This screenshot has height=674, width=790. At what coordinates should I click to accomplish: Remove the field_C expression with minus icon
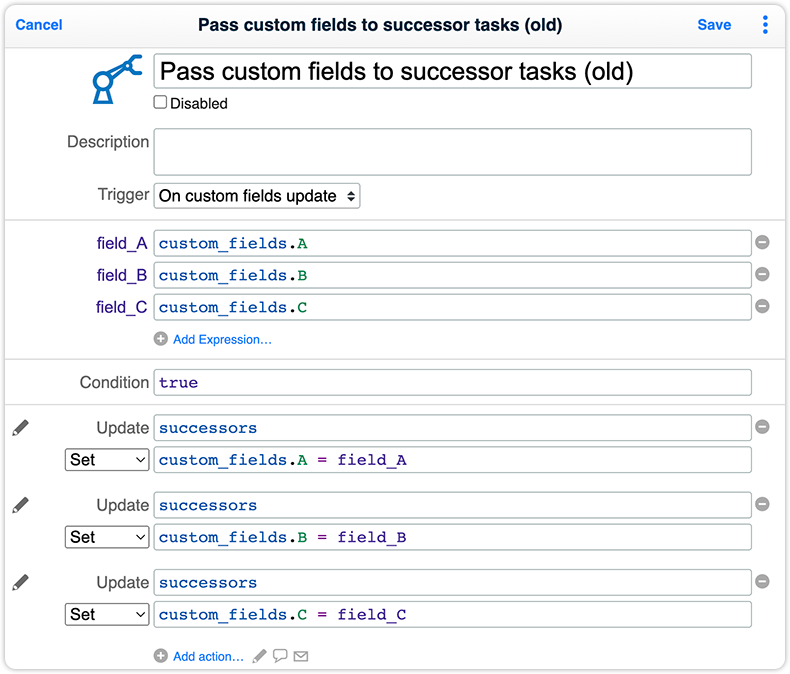point(762,306)
